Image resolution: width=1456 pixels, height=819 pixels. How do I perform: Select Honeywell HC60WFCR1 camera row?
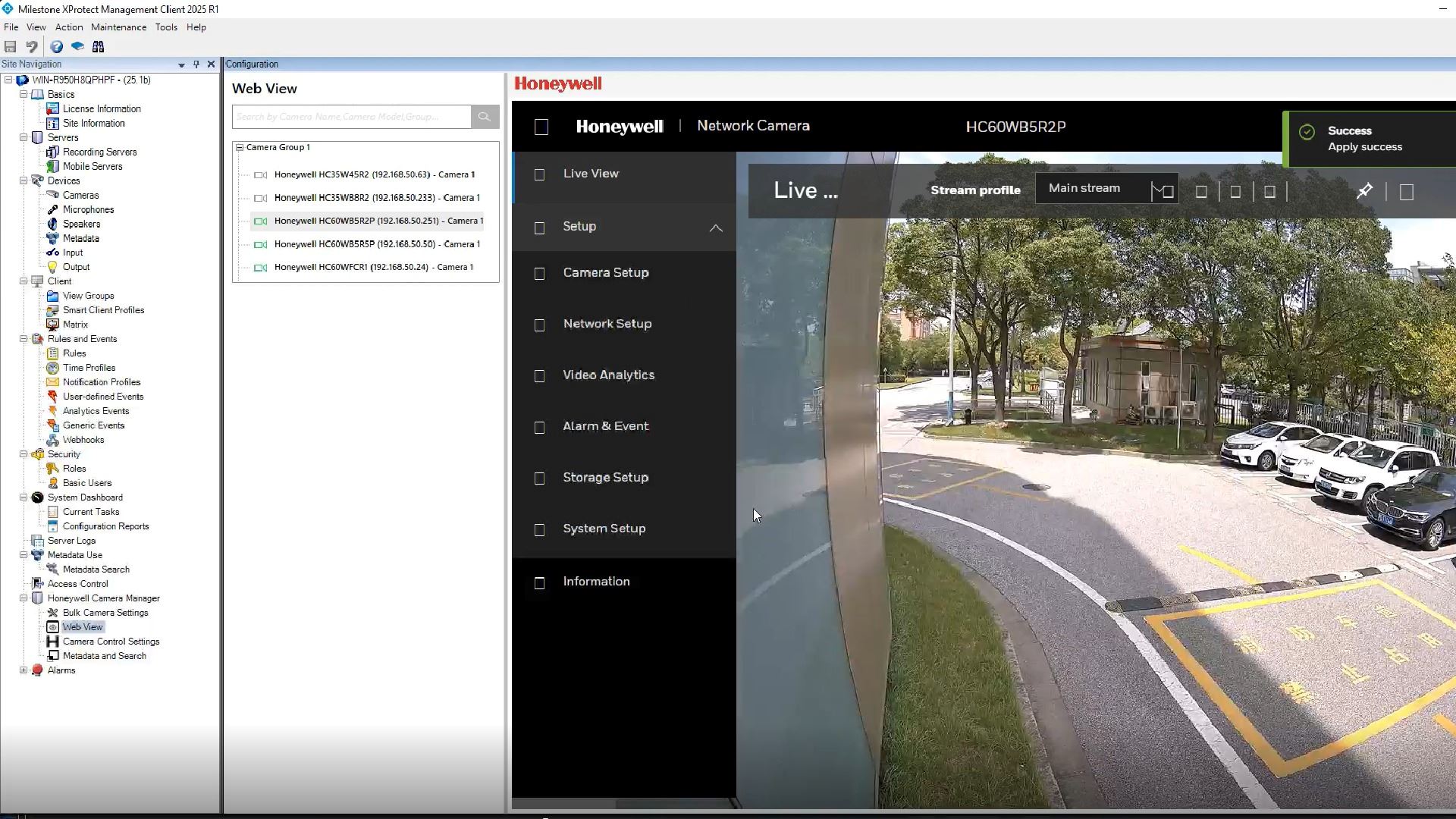coord(367,267)
